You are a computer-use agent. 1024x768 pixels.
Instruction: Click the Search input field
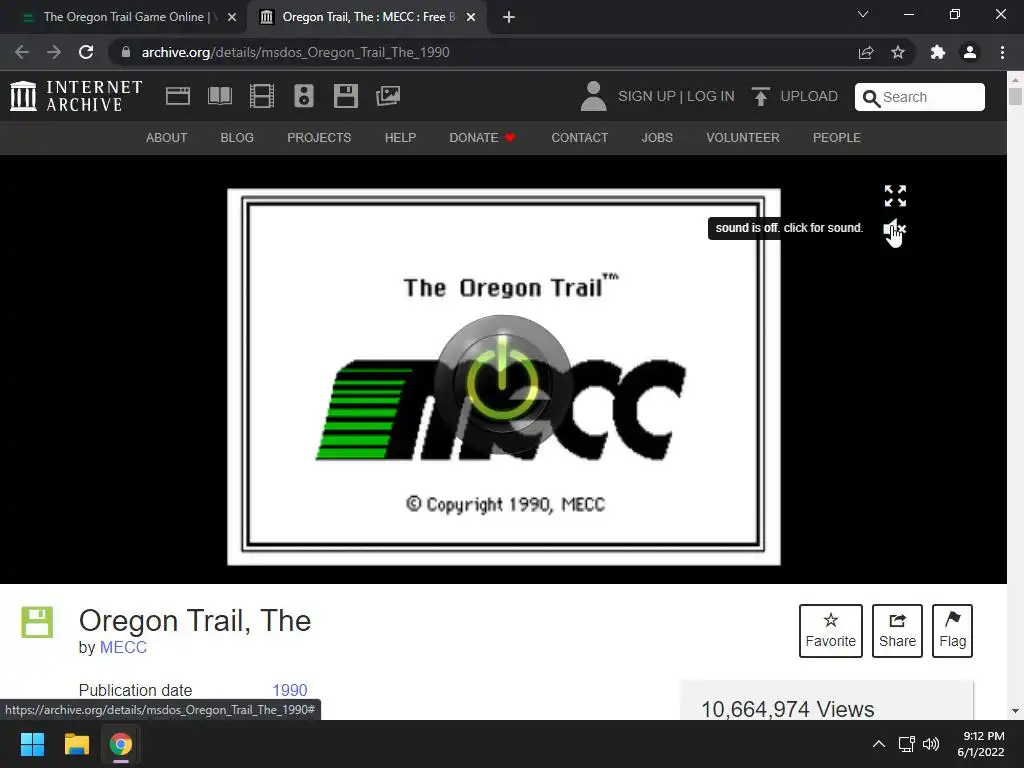tap(920, 97)
